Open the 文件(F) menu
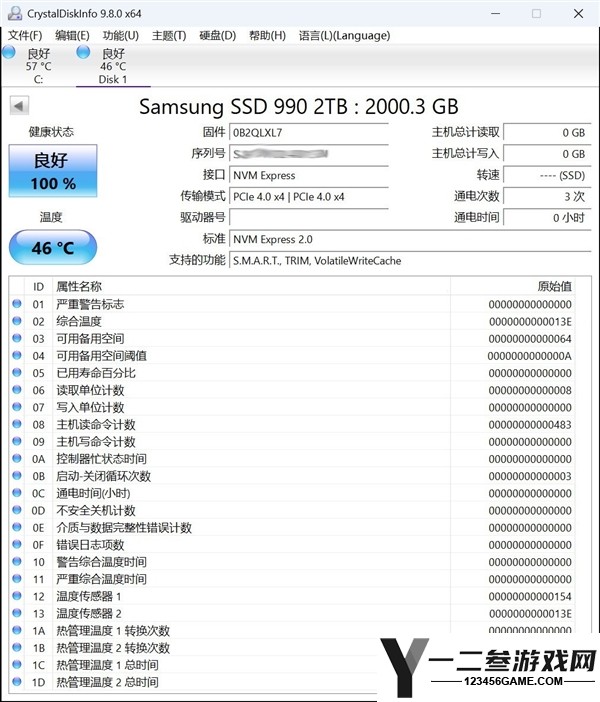This screenshot has height=702, width=600. point(25,35)
